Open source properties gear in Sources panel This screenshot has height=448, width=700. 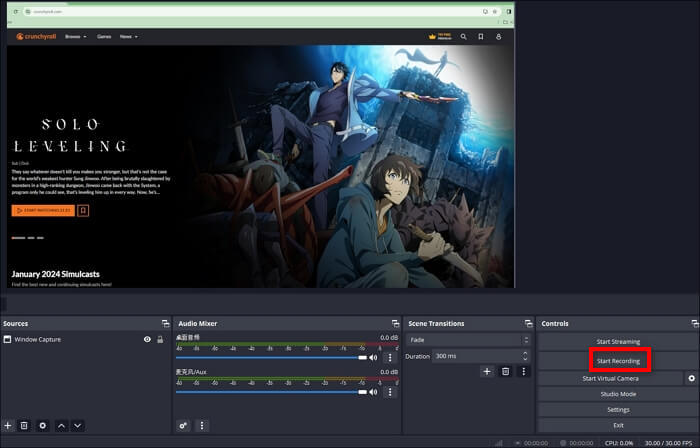[42, 426]
